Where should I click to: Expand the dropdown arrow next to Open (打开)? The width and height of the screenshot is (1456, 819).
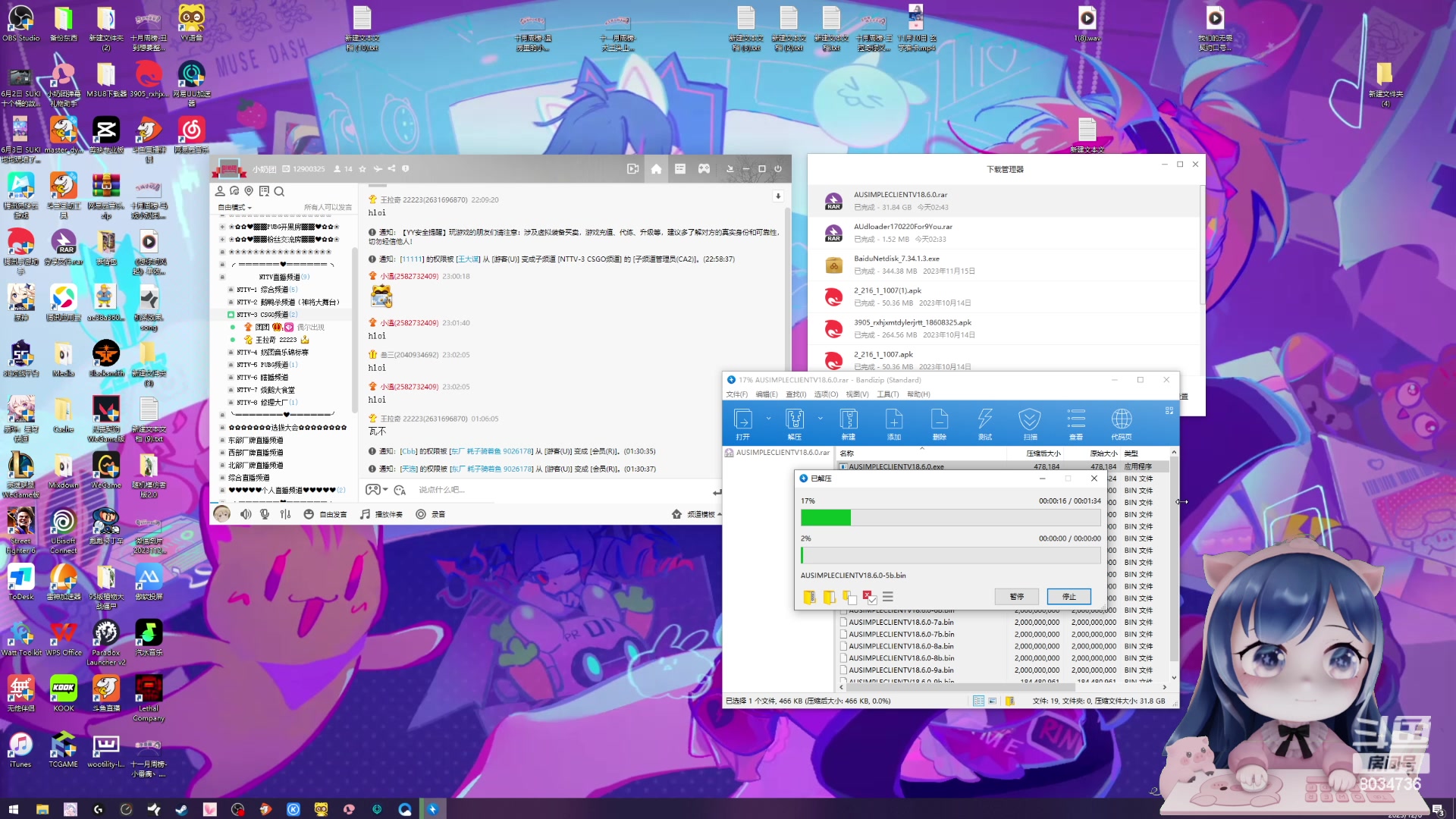pos(768,418)
